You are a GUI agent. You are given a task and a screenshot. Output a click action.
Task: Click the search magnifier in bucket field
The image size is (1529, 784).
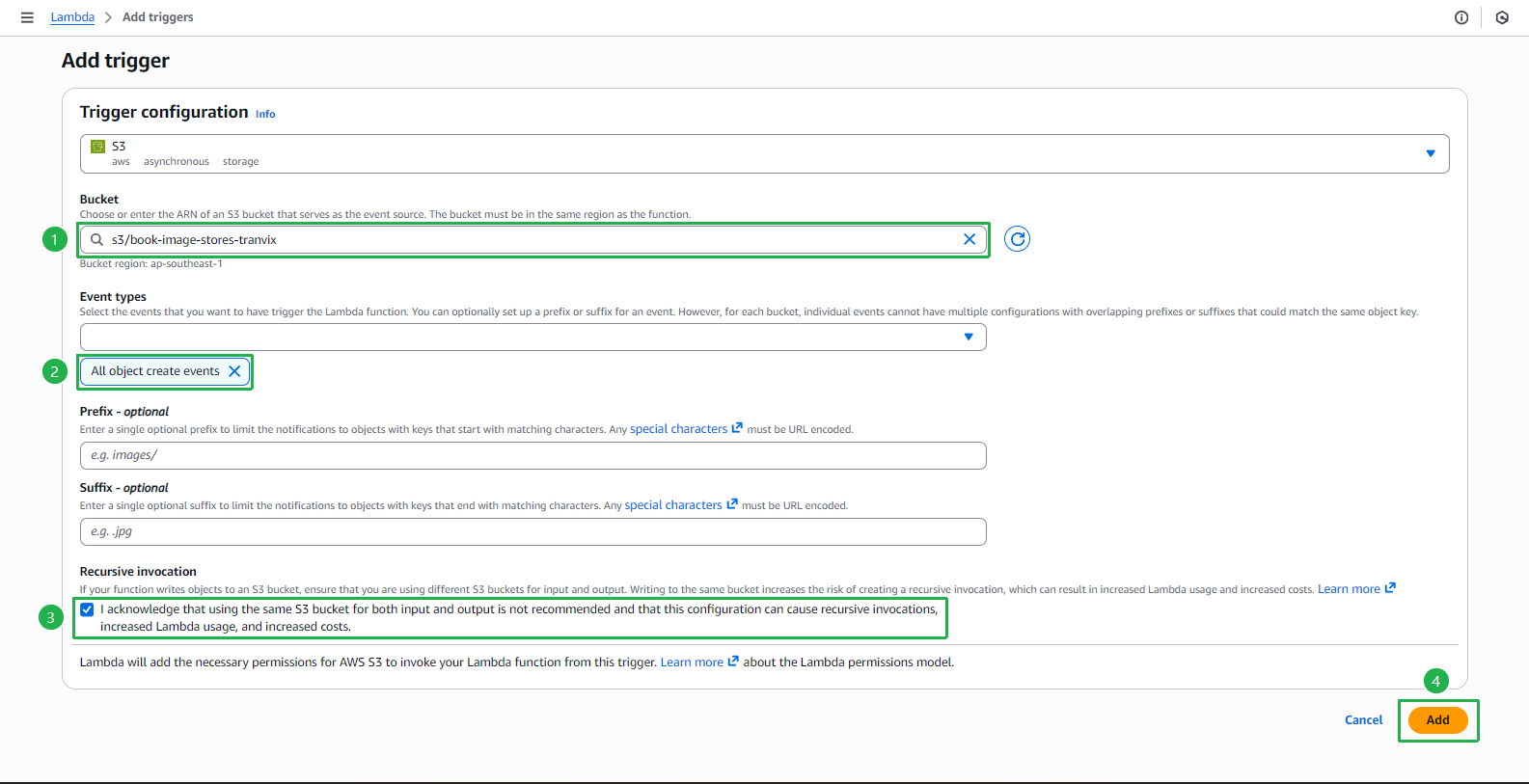96,239
